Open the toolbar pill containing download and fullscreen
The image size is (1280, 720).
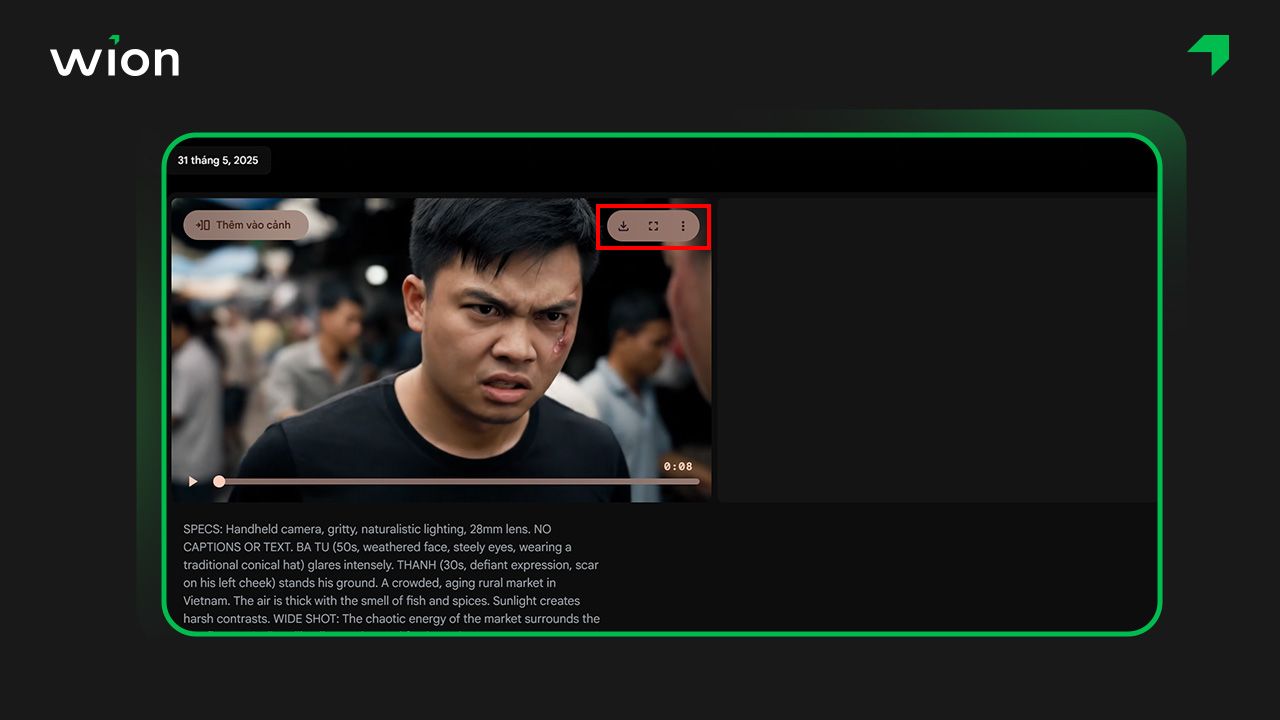tap(653, 226)
